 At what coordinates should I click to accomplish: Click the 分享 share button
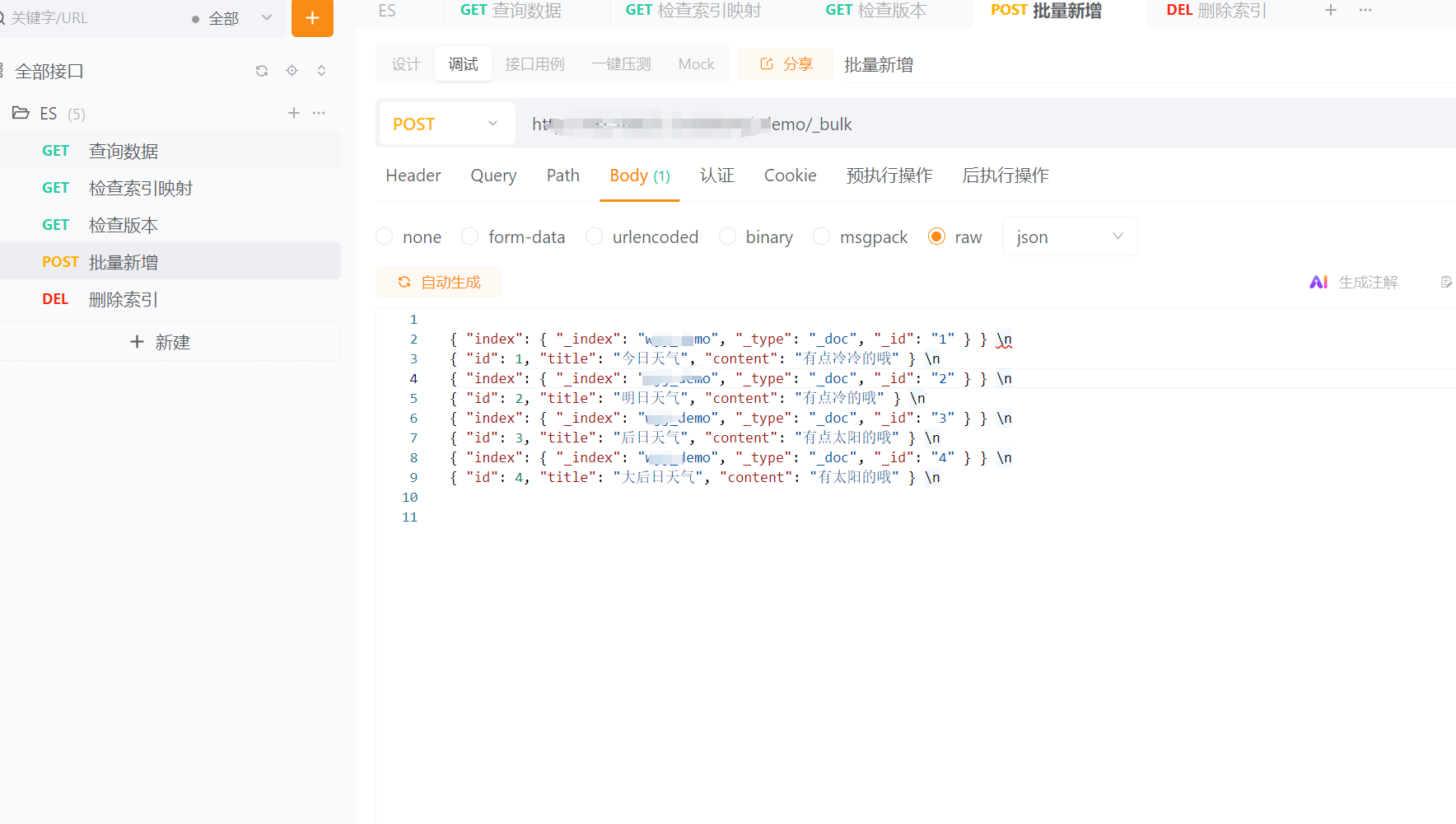786,63
